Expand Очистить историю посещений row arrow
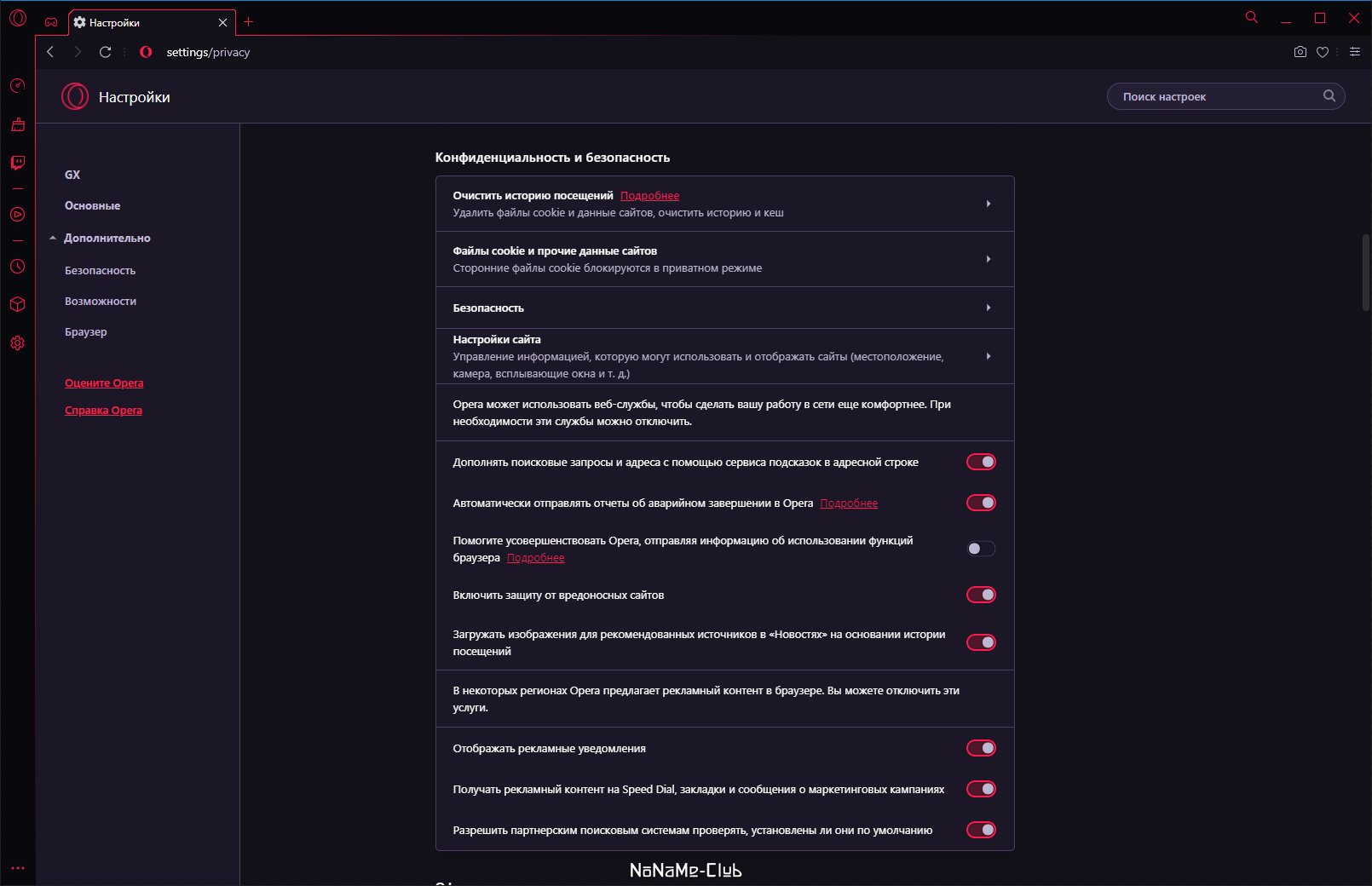Screen dimensions: 1372x886 (989, 204)
